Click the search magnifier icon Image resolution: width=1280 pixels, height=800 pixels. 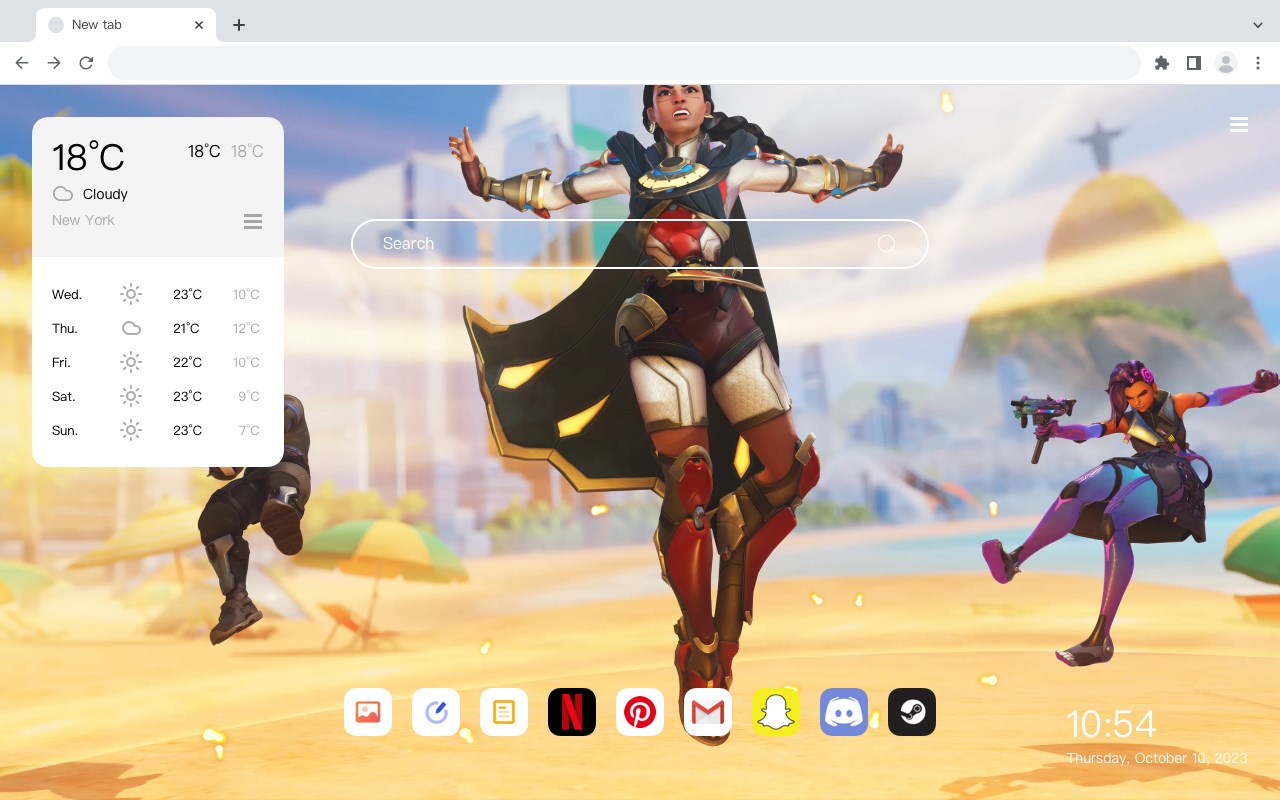886,244
